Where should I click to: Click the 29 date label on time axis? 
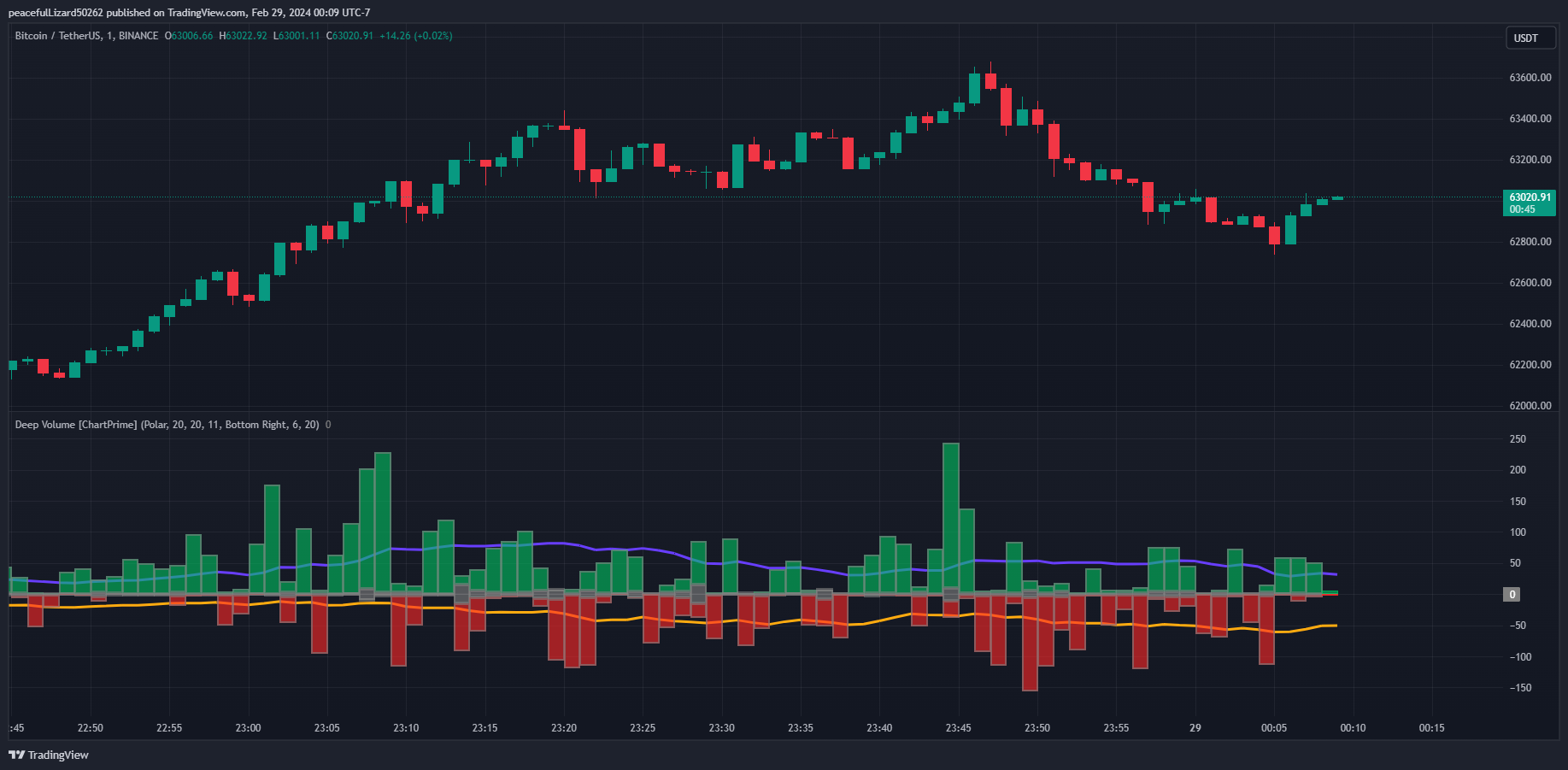tap(1195, 728)
